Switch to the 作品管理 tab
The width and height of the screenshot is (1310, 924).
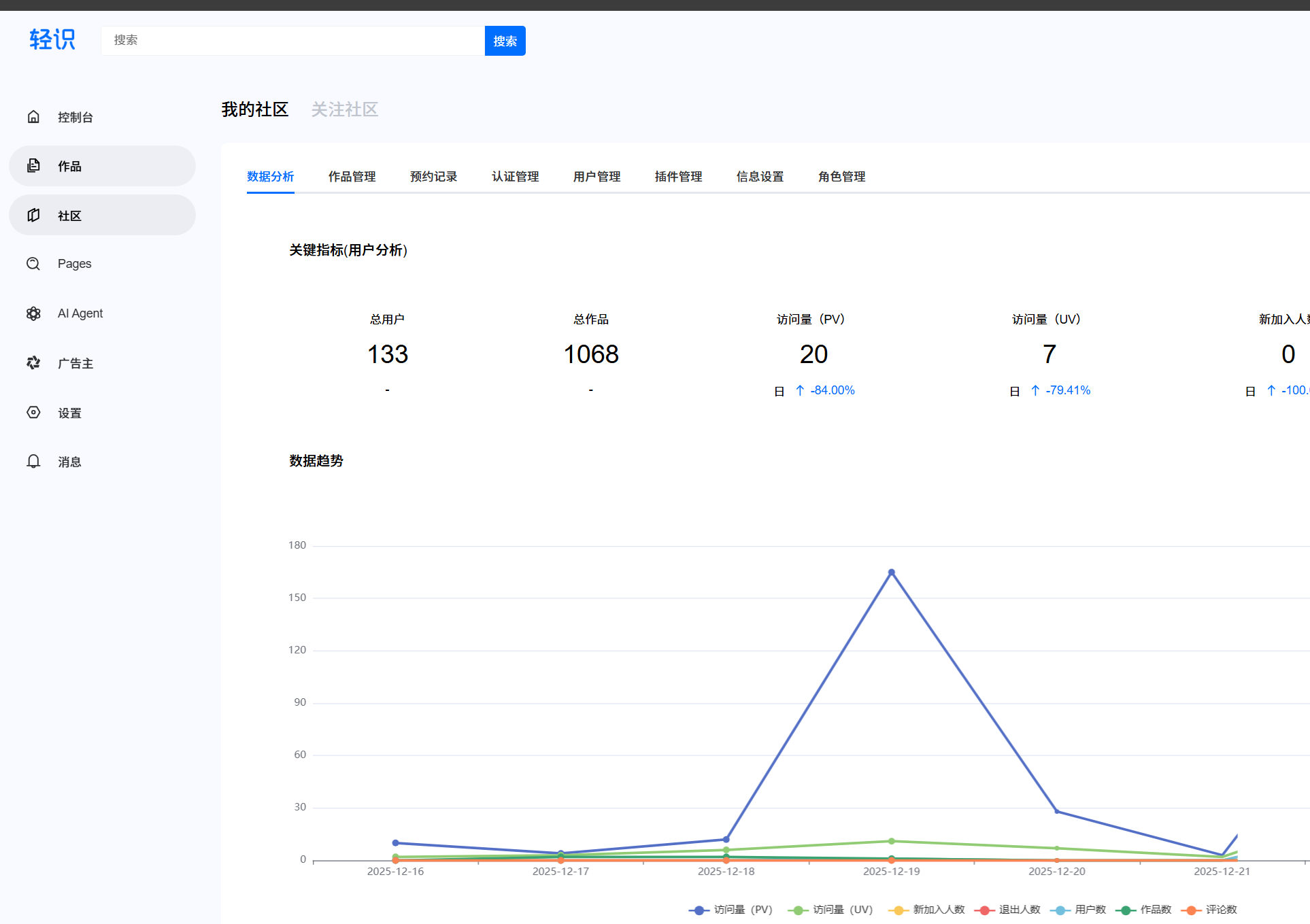[x=352, y=177]
